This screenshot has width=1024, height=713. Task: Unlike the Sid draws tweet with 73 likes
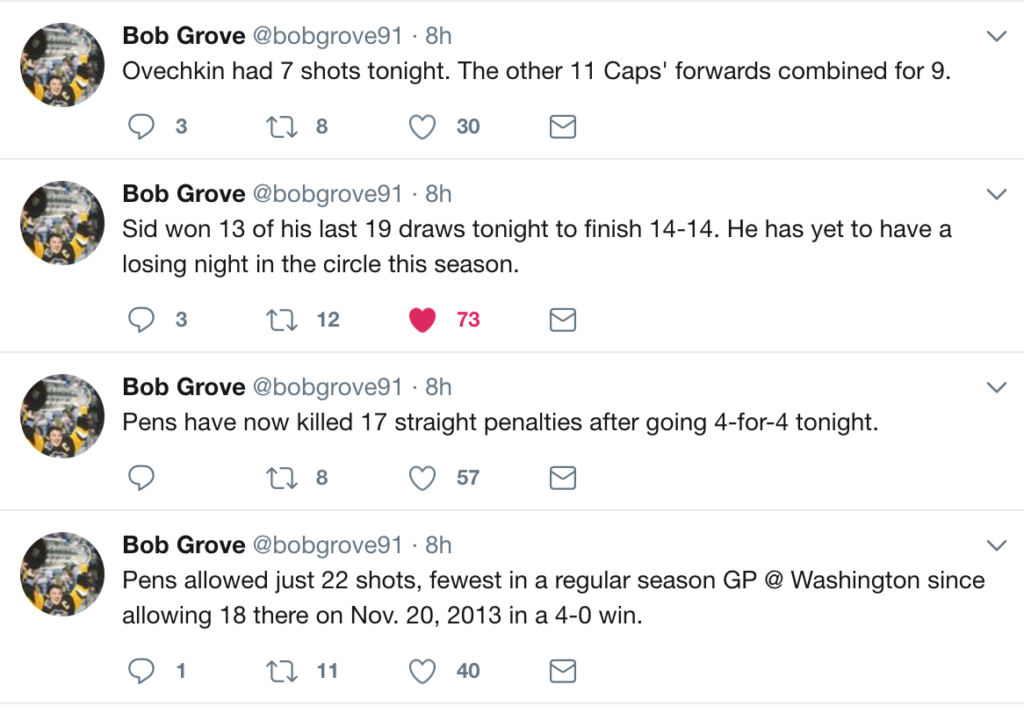point(424,320)
